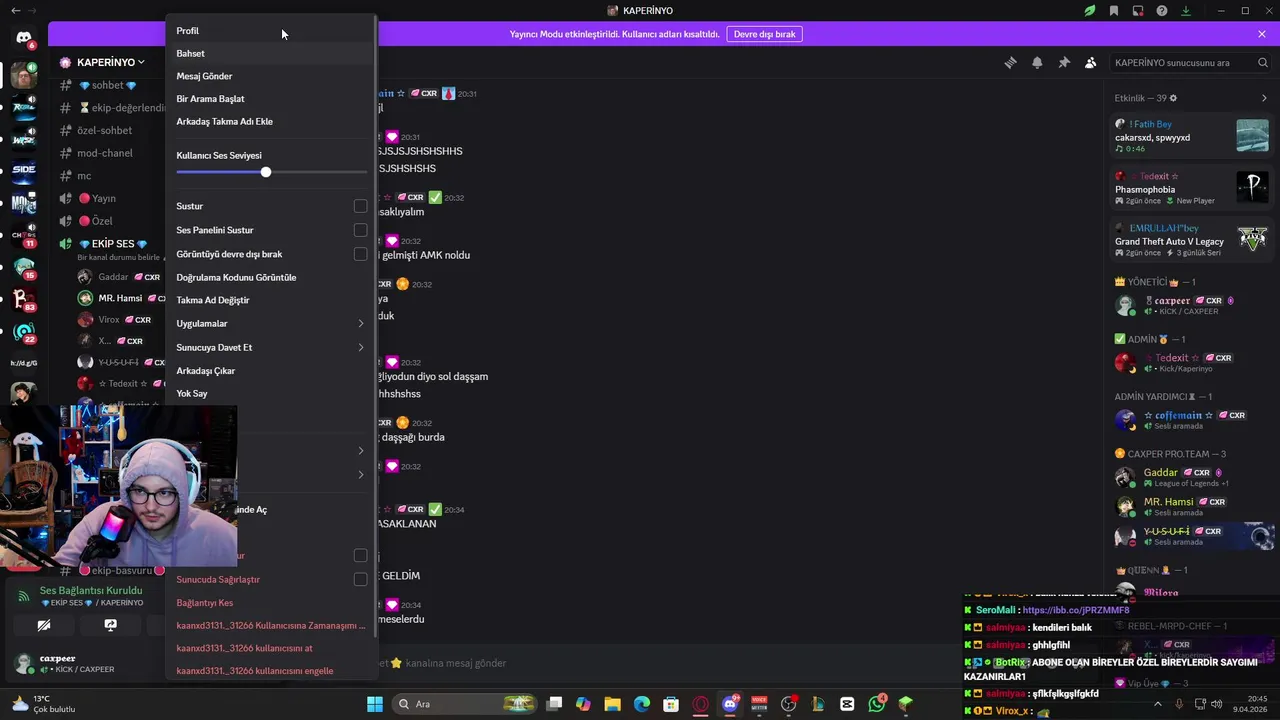The width and height of the screenshot is (1280, 720).
Task: Click search magnifier icon in server search
Action: tap(1263, 62)
